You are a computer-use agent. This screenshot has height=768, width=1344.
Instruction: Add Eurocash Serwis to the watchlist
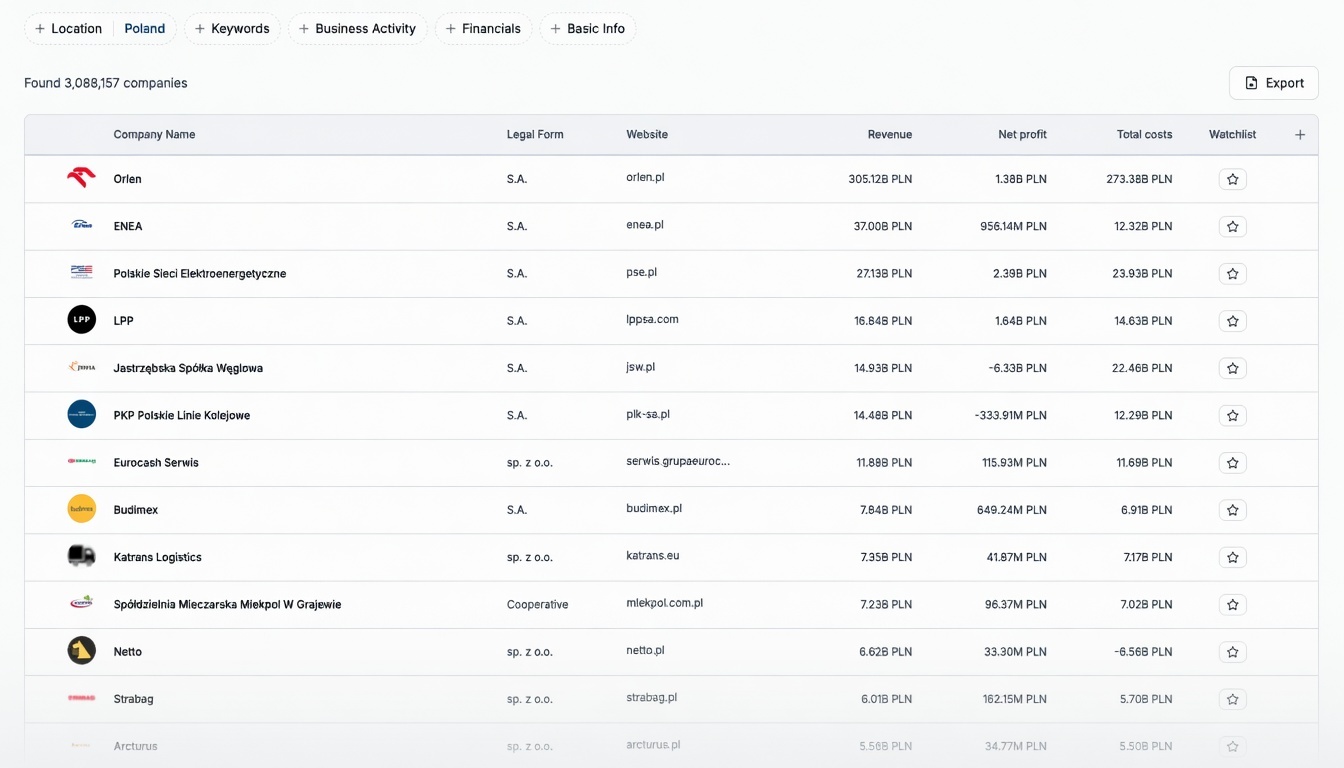[1232, 463]
